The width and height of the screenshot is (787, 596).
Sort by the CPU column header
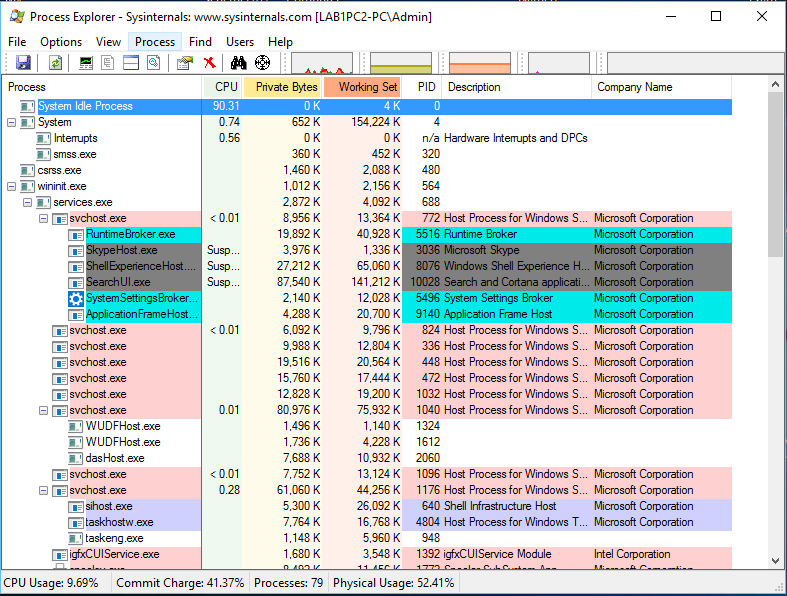click(222, 87)
